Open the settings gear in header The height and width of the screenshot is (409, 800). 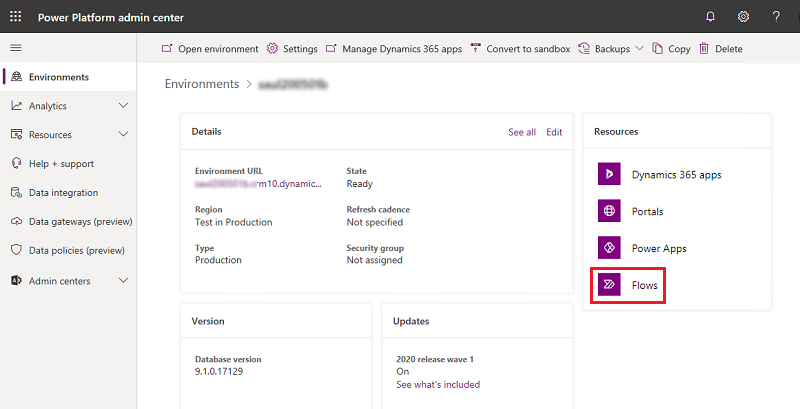[x=743, y=17]
